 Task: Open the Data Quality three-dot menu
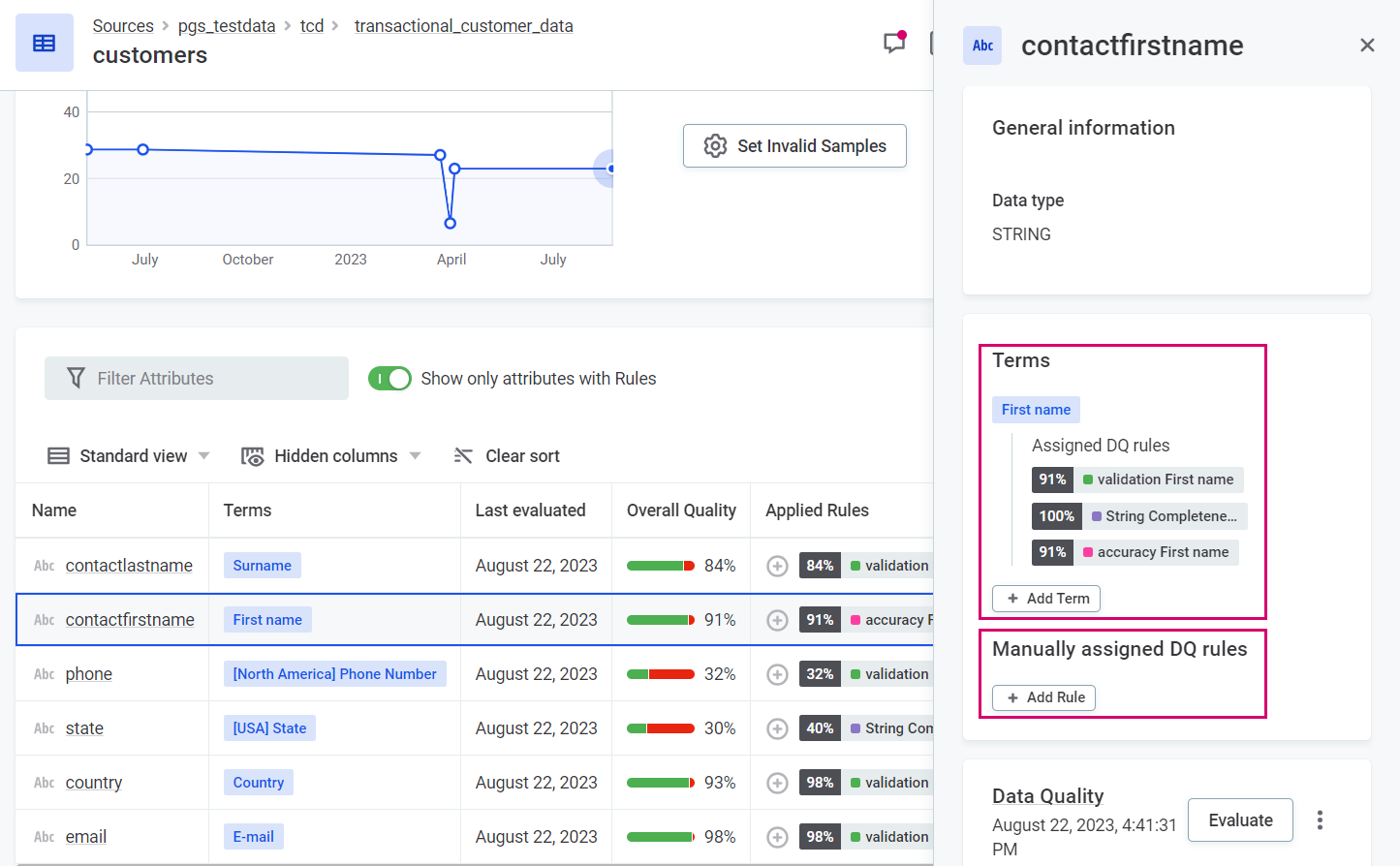1320,820
